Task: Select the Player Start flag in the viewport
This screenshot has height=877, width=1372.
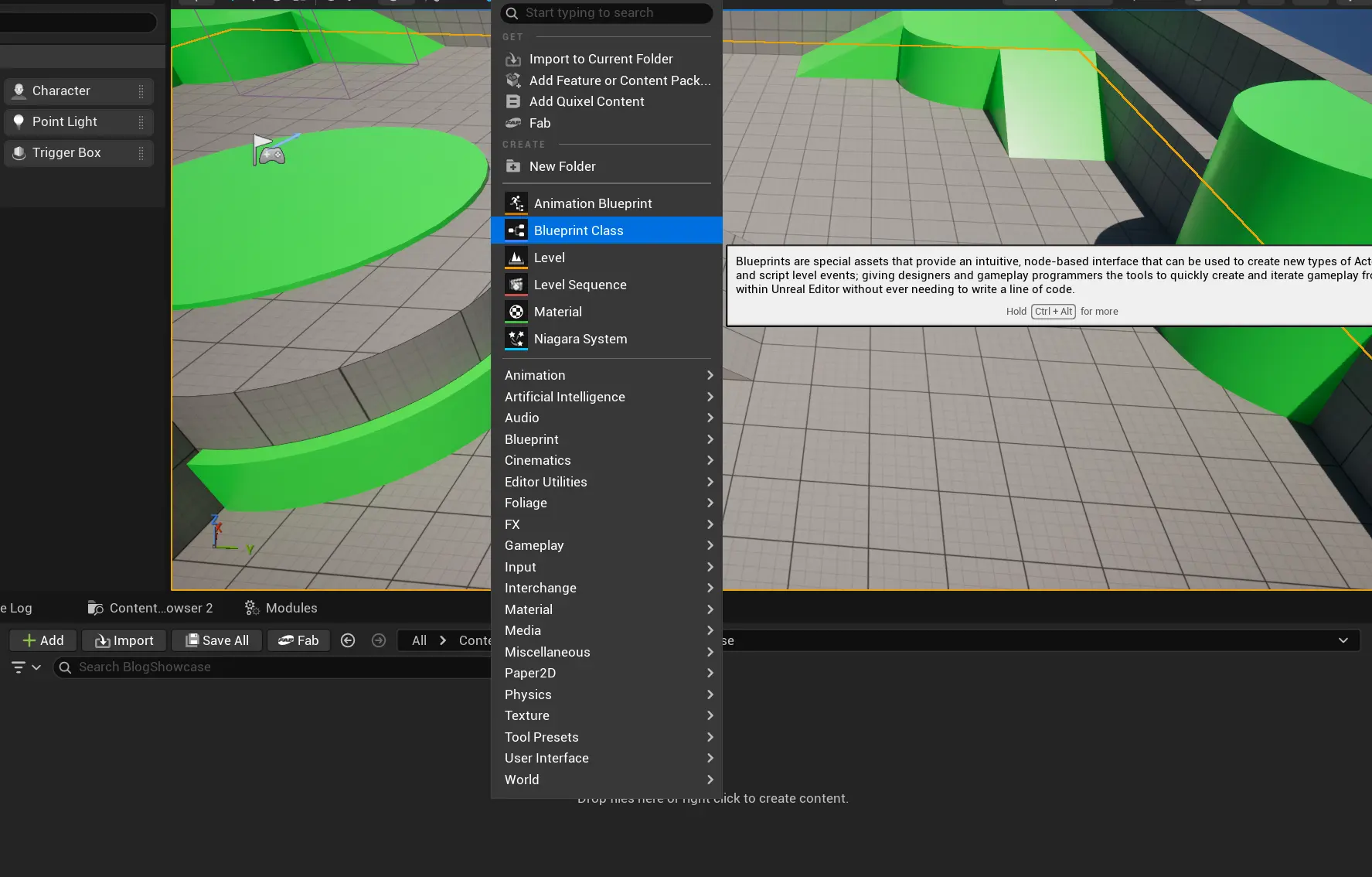Action: pyautogui.click(x=268, y=150)
